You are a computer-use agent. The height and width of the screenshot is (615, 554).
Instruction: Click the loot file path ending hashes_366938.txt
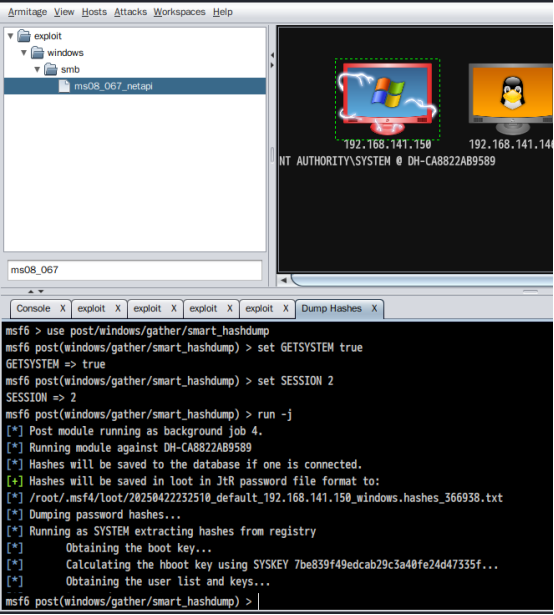point(266,498)
